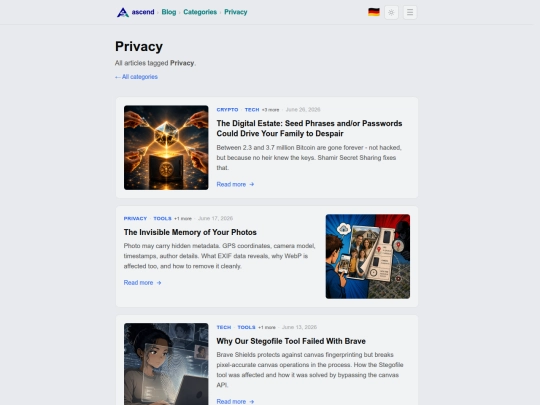Open the Digital Estate article thumbnail
The width and height of the screenshot is (540, 405).
pyautogui.click(x=166, y=147)
